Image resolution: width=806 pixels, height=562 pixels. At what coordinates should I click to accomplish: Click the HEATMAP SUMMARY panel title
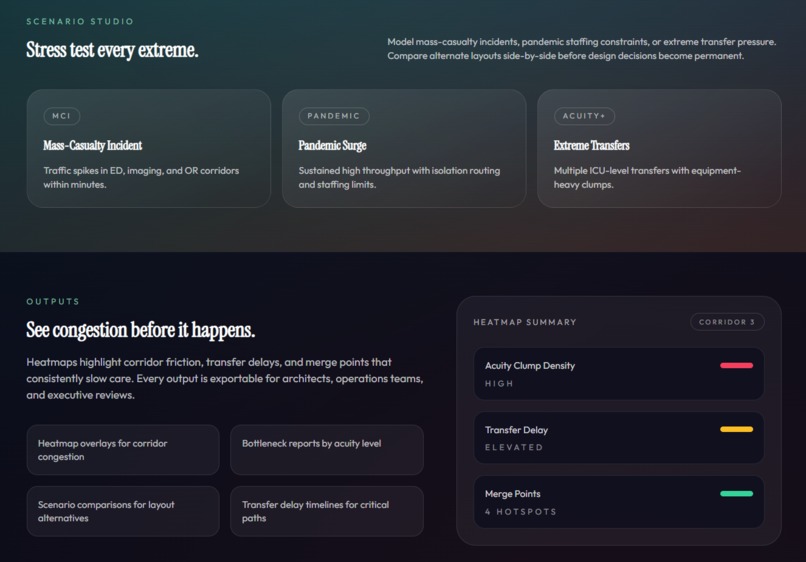tap(525, 322)
